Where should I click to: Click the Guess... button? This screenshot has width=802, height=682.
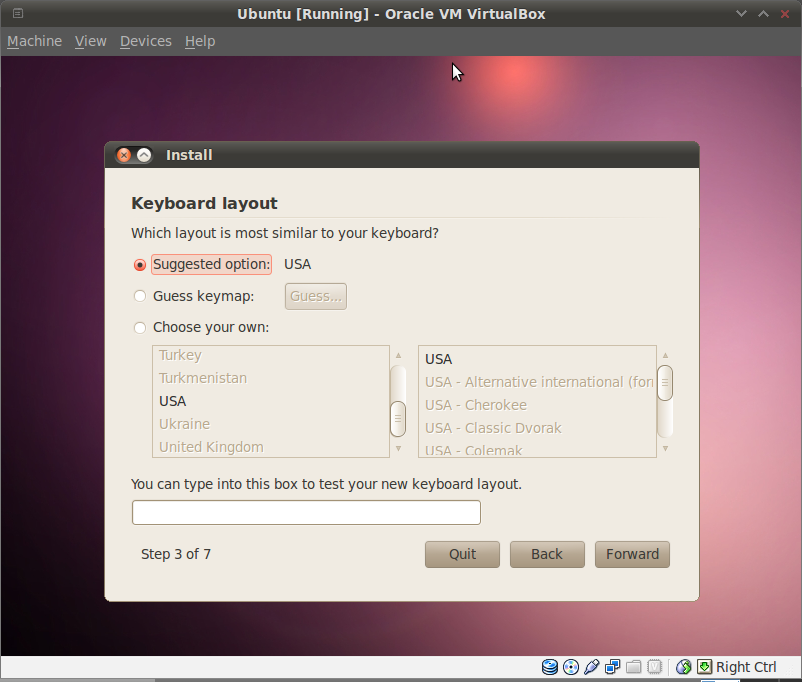click(x=316, y=296)
